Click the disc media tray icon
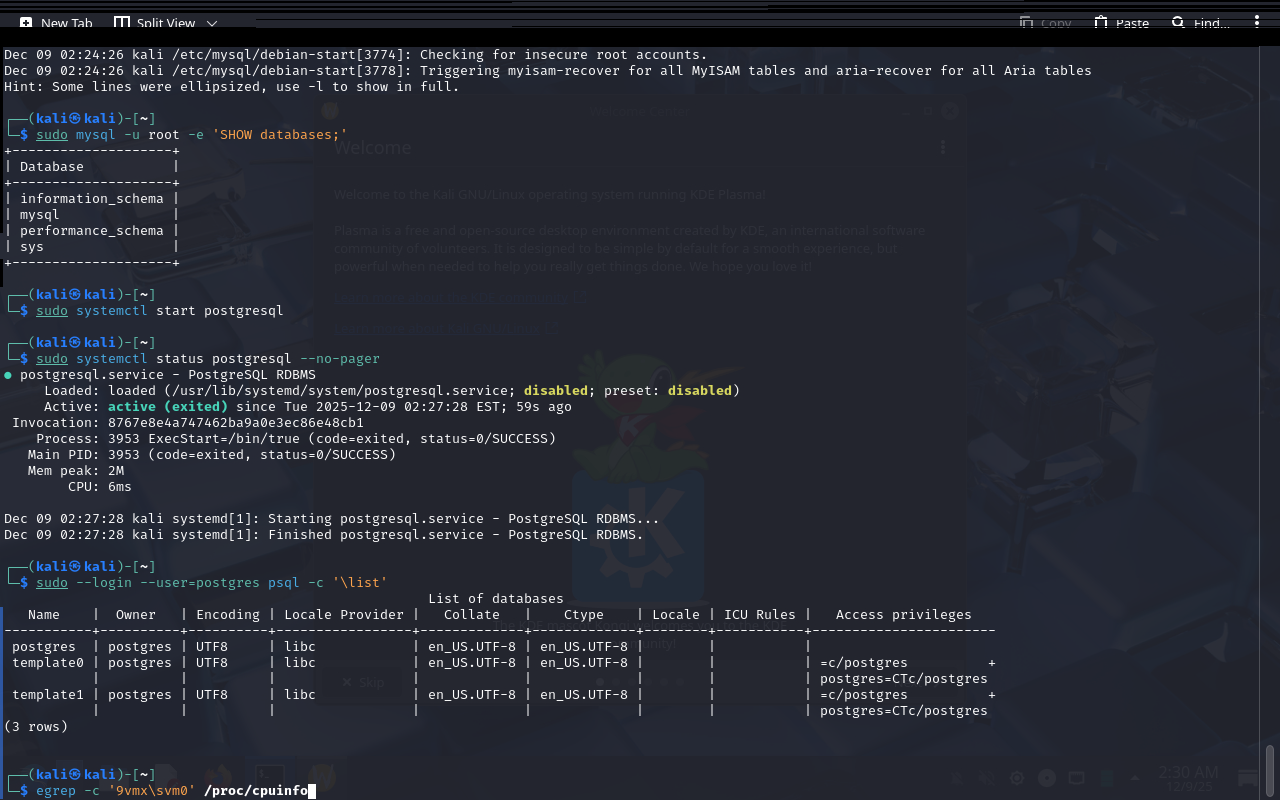The image size is (1280, 800). pyautogui.click(x=1046, y=778)
